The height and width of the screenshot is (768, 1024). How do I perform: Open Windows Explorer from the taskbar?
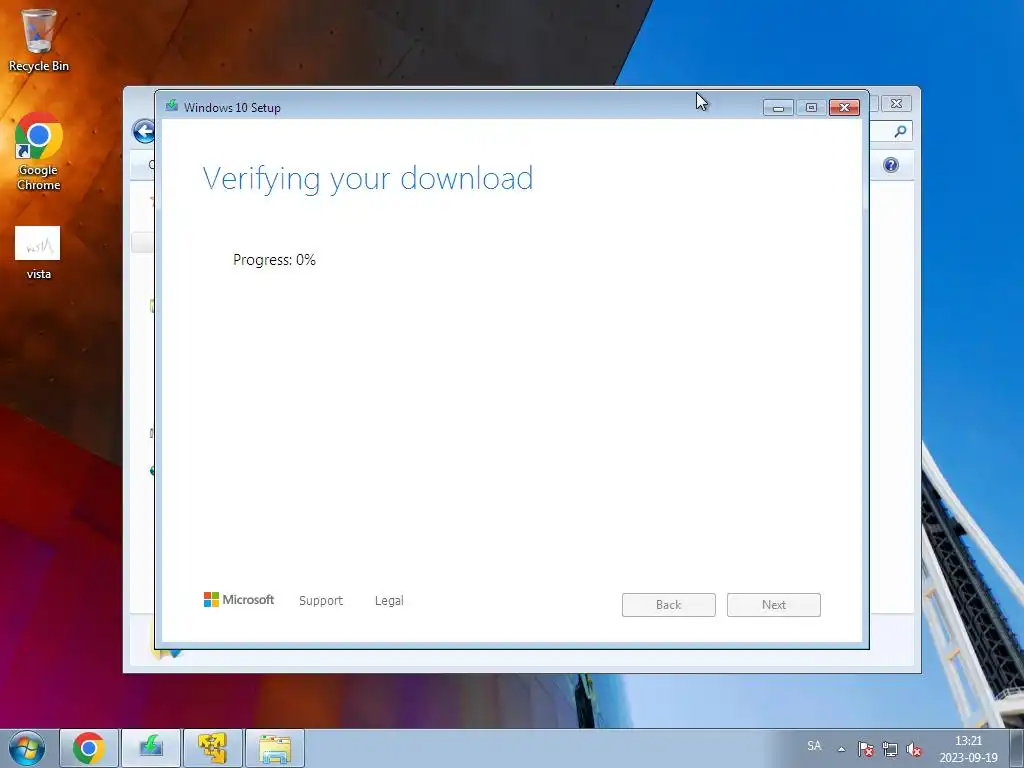pos(275,748)
